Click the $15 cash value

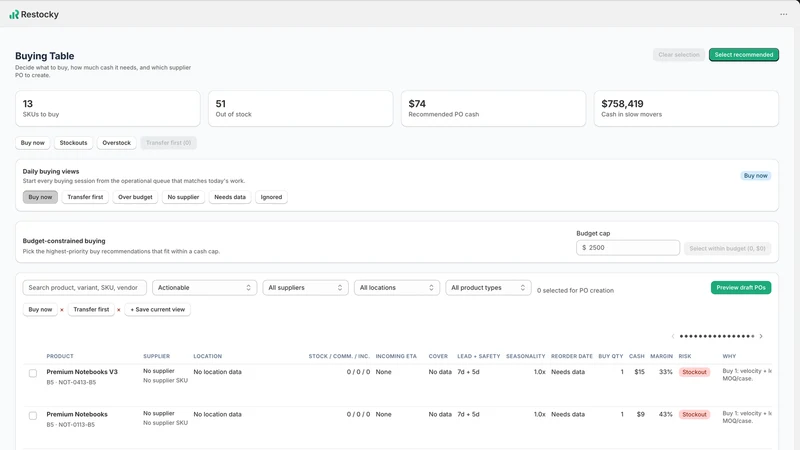coord(639,372)
